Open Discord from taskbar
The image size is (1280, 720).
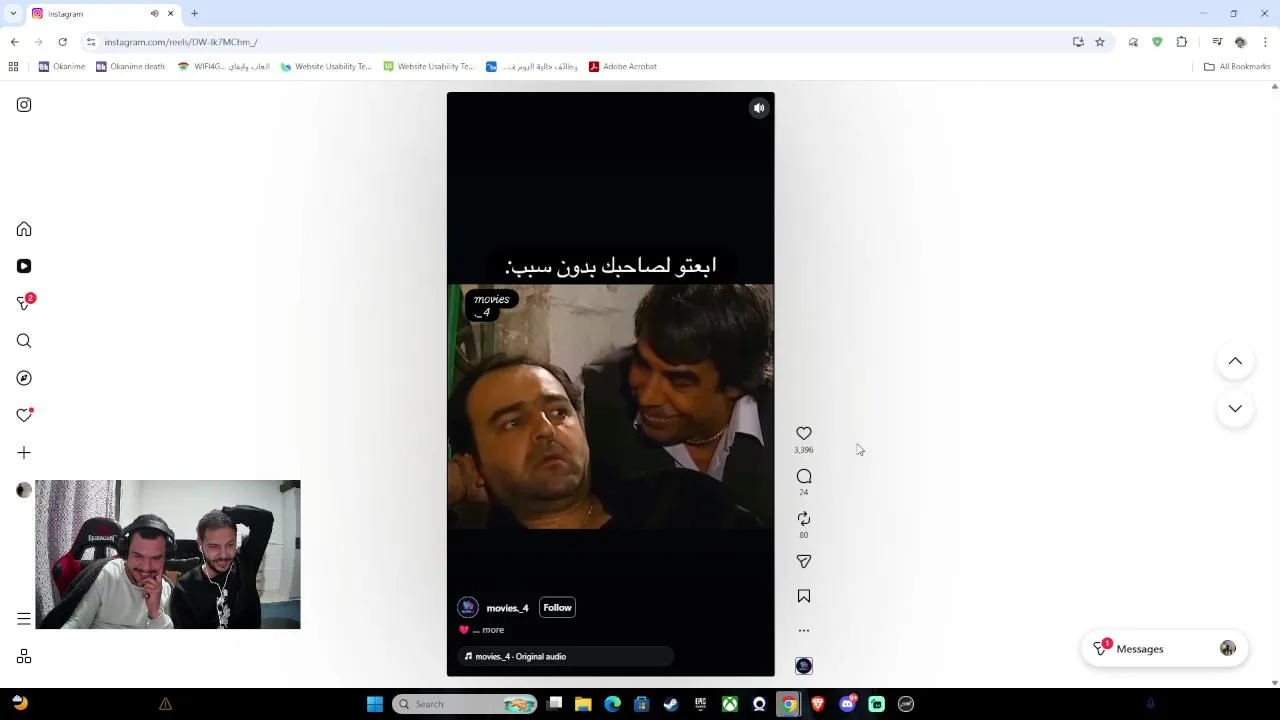click(x=848, y=704)
